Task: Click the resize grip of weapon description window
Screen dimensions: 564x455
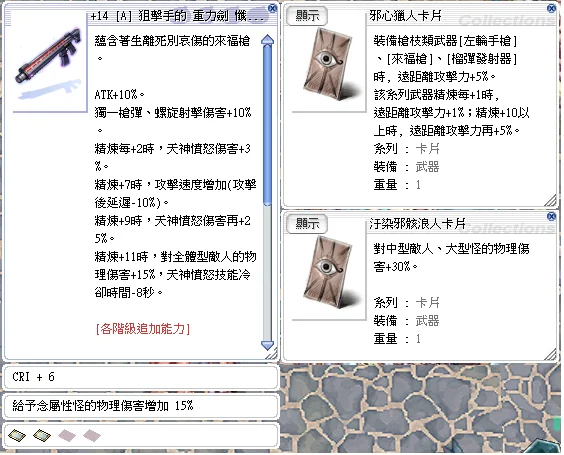Action: point(272,354)
